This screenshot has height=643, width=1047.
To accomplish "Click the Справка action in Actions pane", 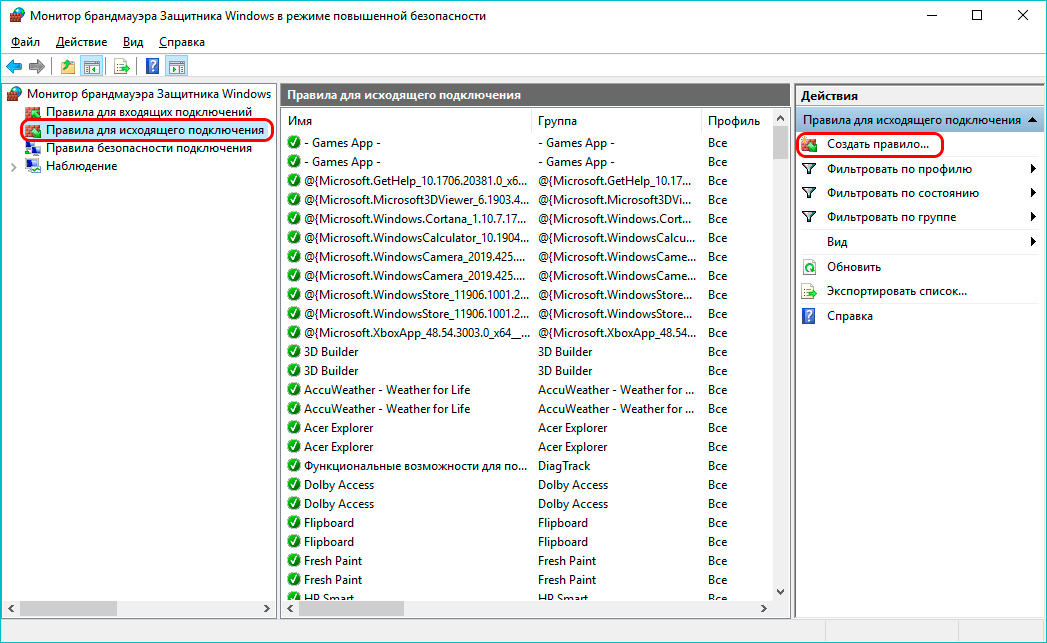I will (x=849, y=316).
